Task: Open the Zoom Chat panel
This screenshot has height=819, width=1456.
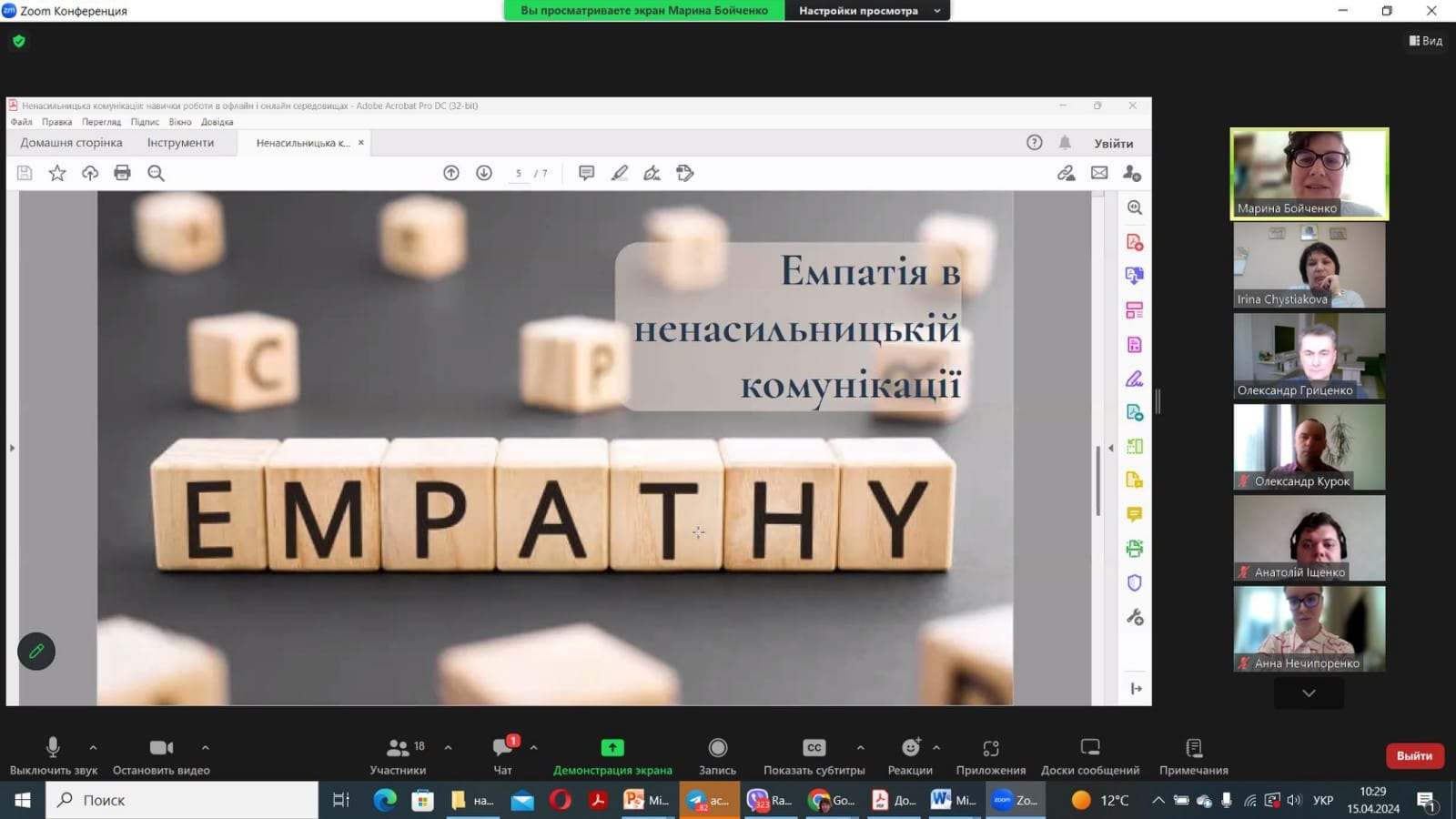Action: click(x=502, y=748)
